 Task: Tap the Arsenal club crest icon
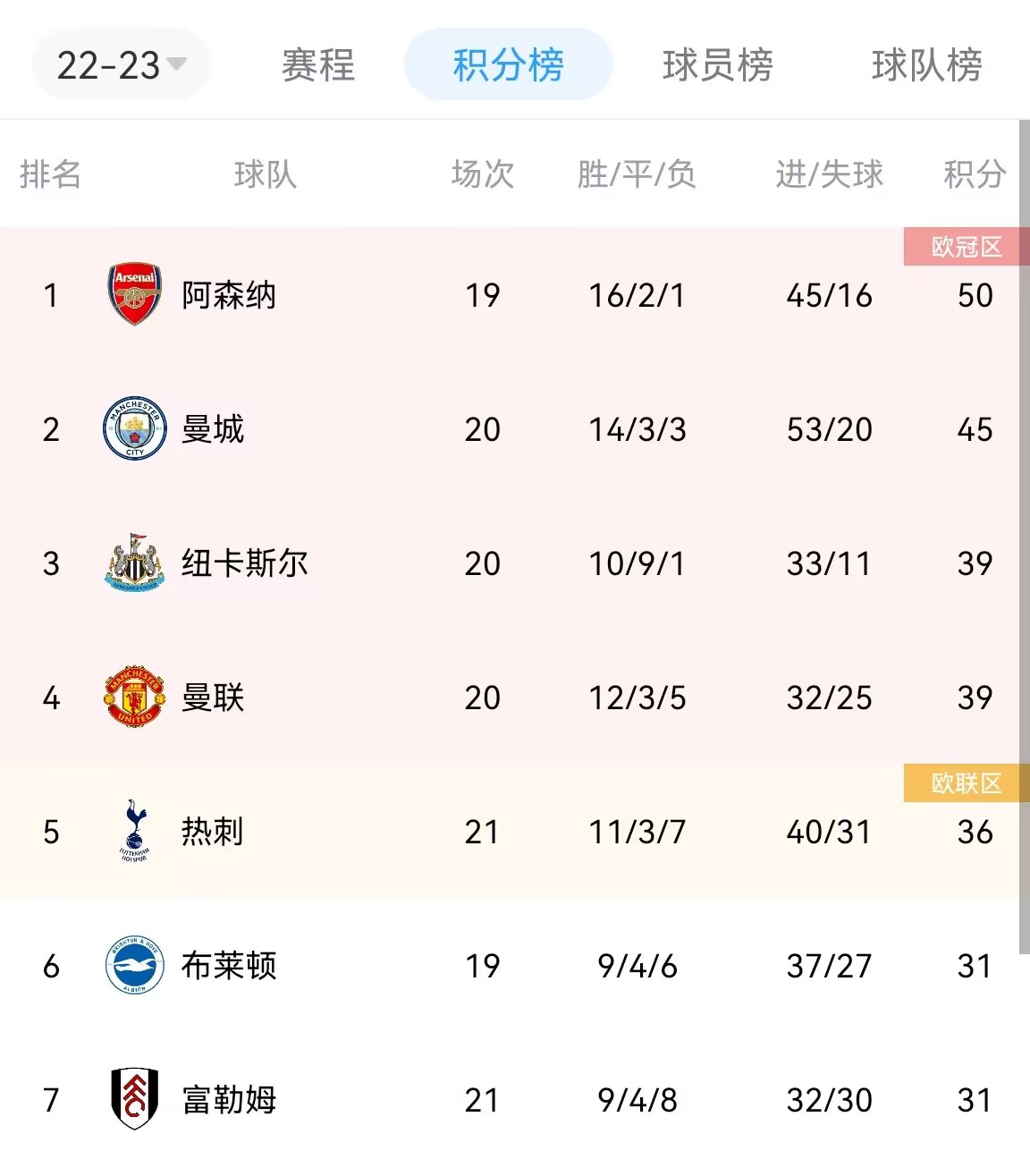pos(135,294)
